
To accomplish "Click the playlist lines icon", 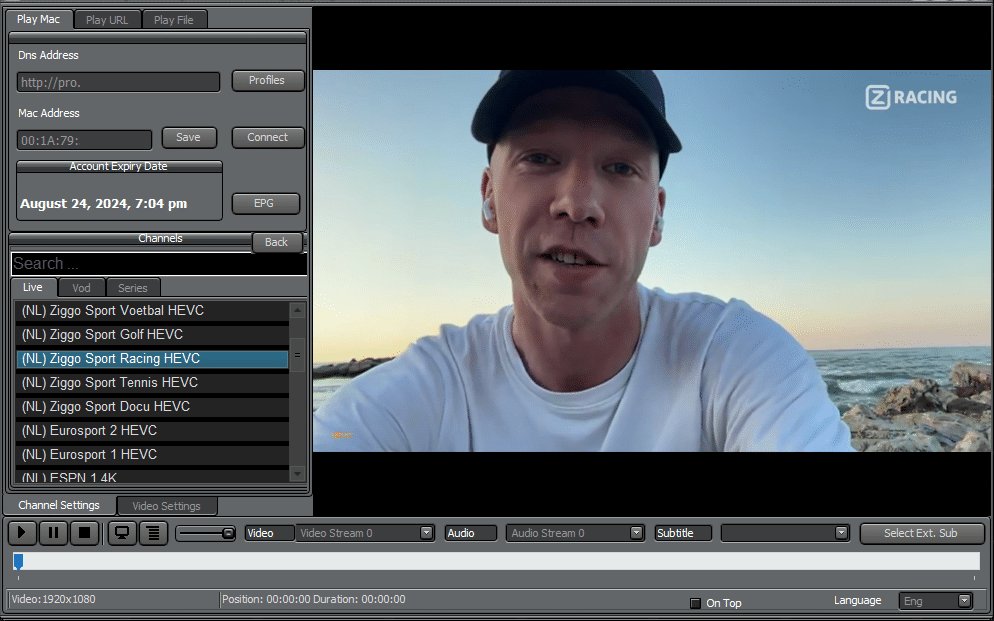I will coord(153,533).
